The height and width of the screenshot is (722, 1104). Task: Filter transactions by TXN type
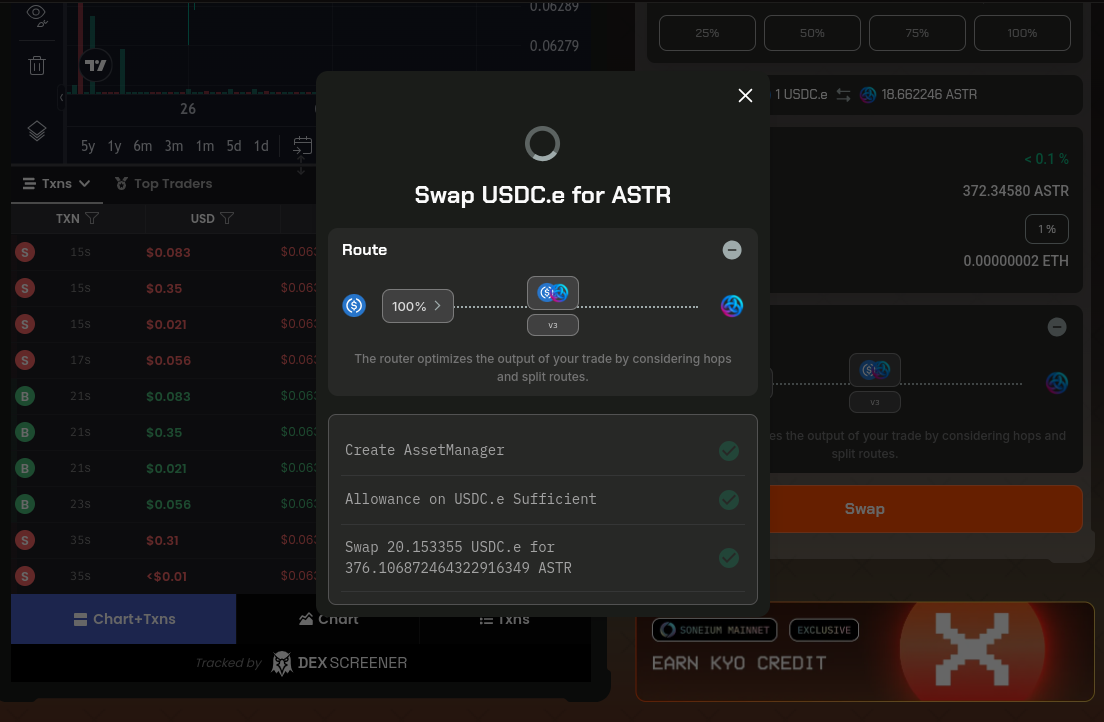click(92, 218)
